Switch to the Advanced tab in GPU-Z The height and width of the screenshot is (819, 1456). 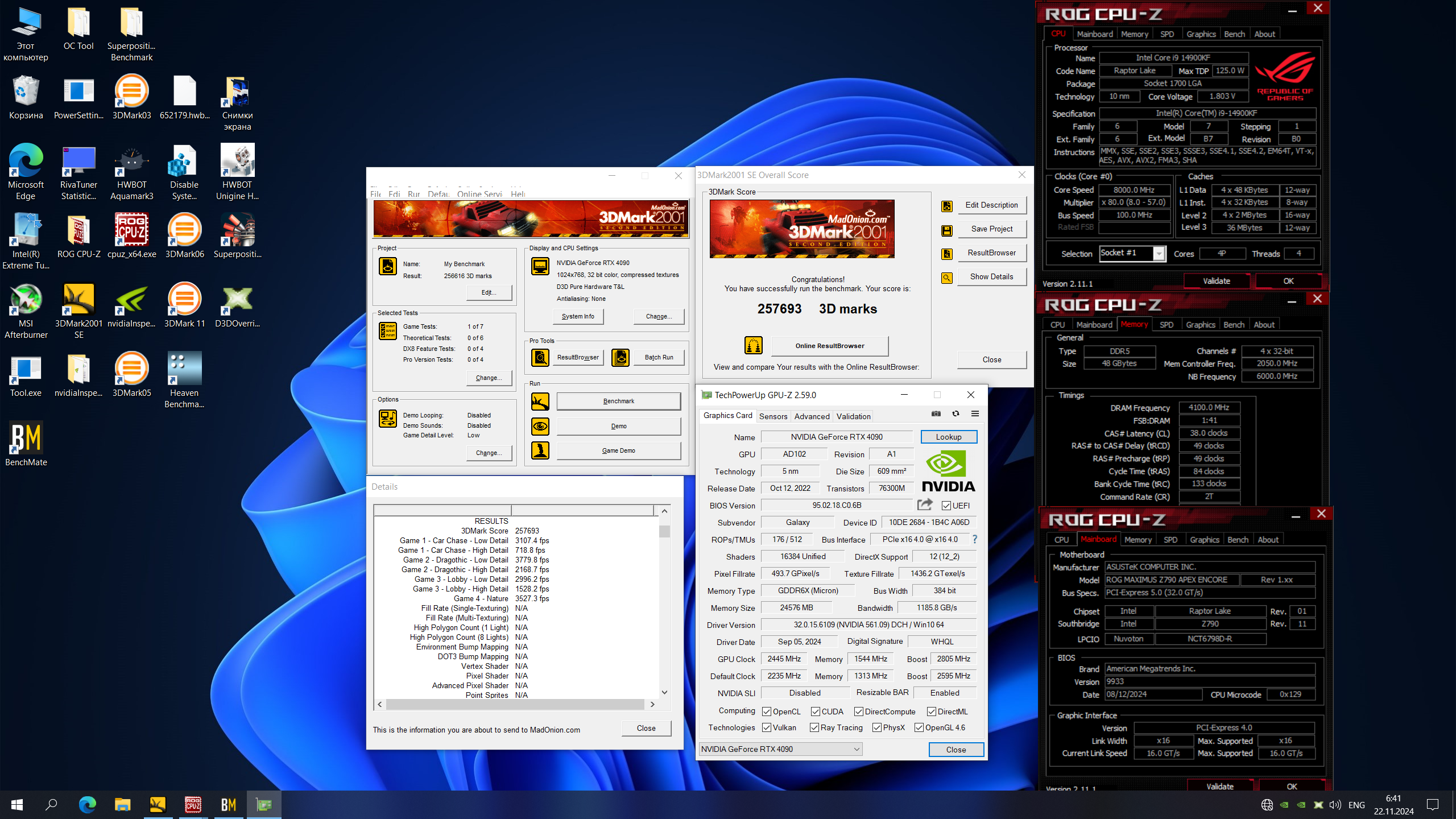(x=812, y=416)
